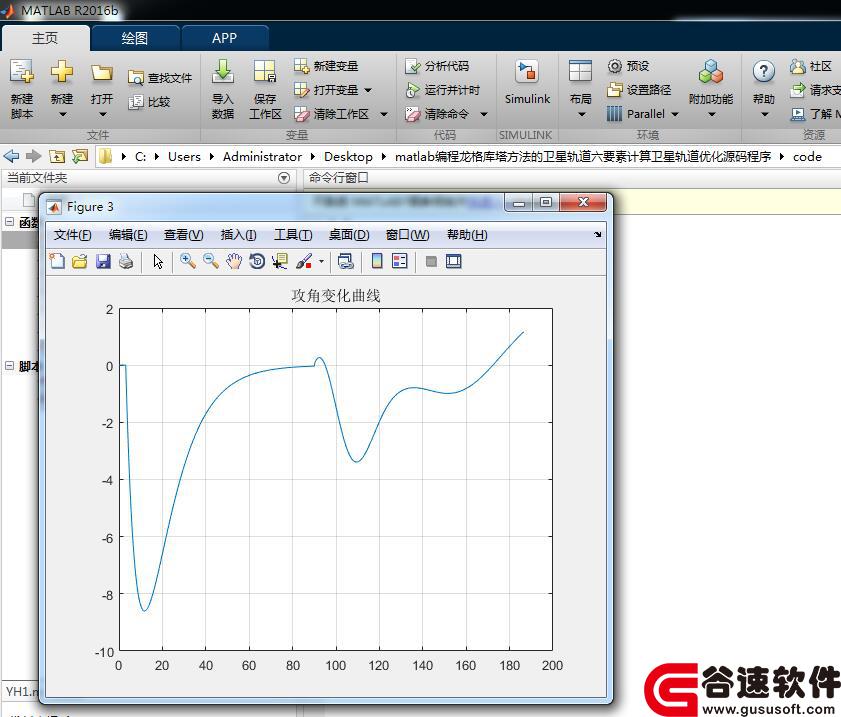Screen dimensions: 841x717
Task: Open the 插入(I) menu in Figure 3
Action: [239, 234]
